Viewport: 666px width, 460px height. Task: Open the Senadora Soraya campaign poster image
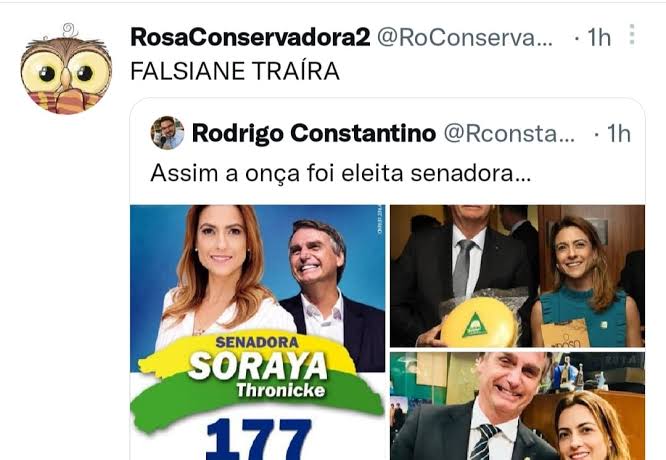[258, 332]
